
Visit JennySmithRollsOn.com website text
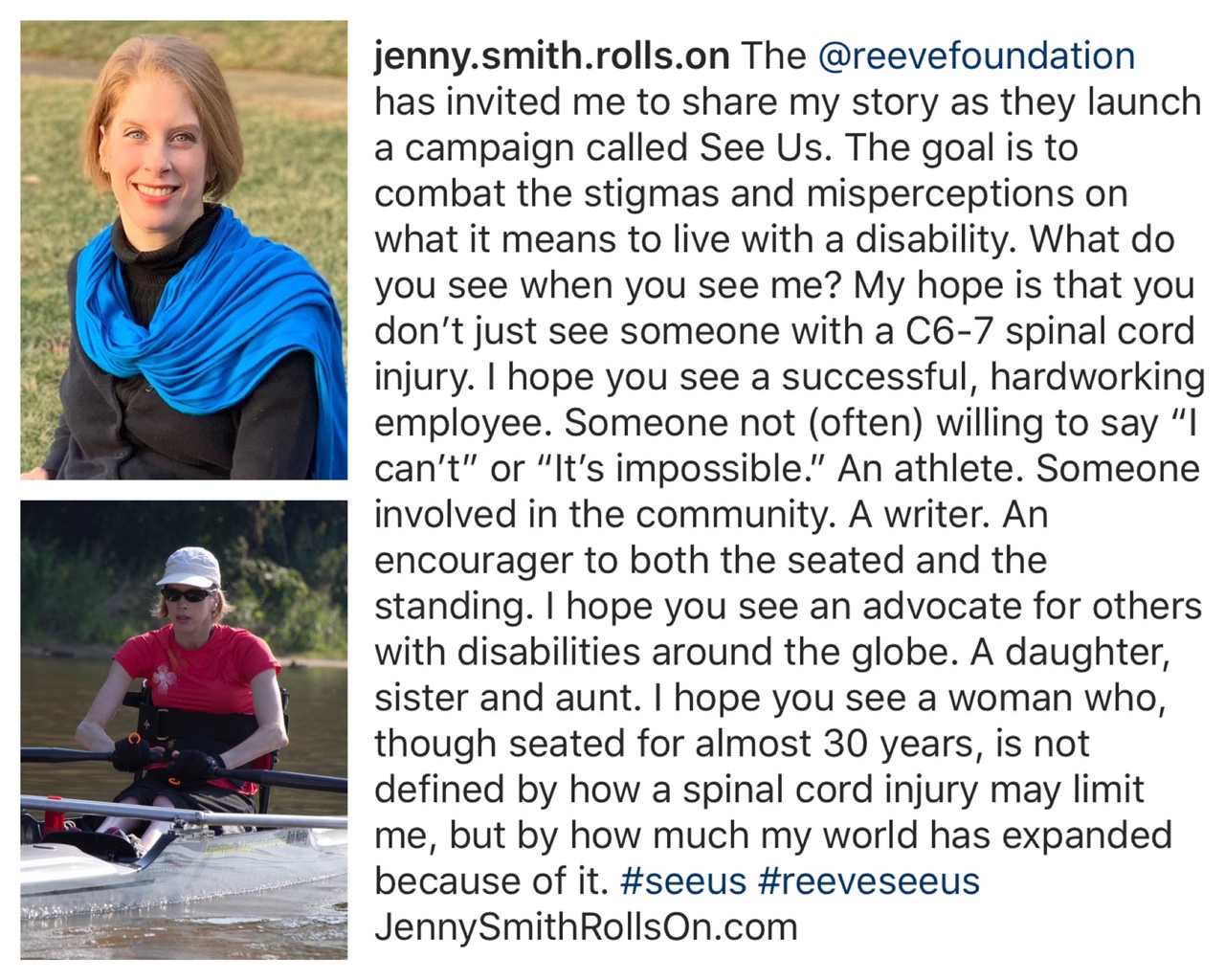[x=586, y=926]
